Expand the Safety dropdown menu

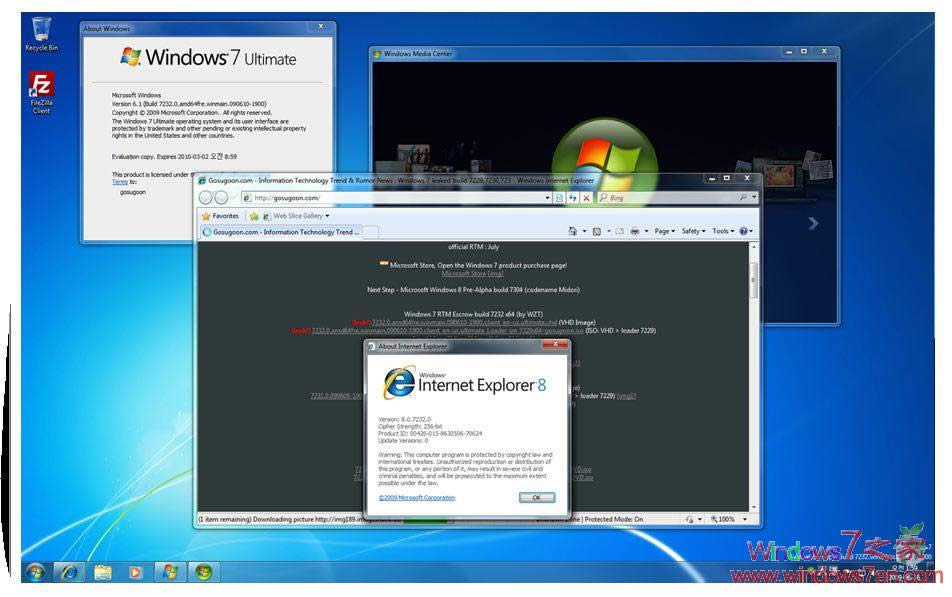[x=692, y=230]
